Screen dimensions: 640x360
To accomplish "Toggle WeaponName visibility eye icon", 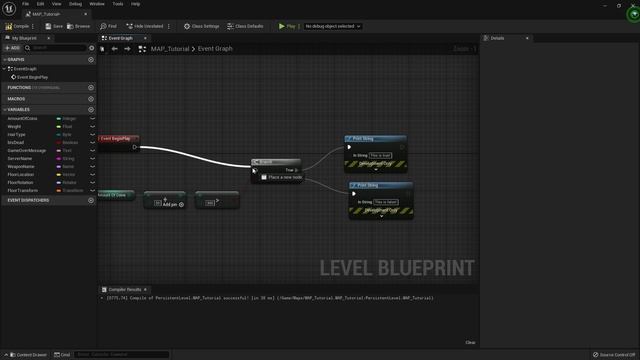I will pyautogui.click(x=92, y=167).
